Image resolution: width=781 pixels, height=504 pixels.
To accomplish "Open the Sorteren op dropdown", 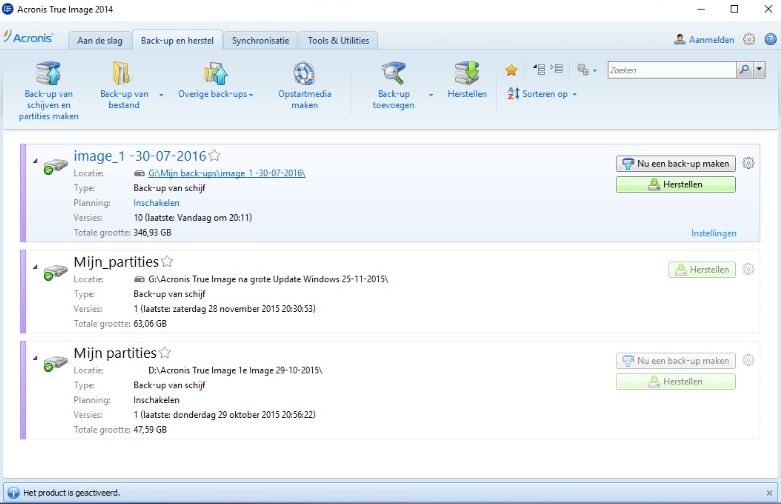I will click(x=542, y=94).
